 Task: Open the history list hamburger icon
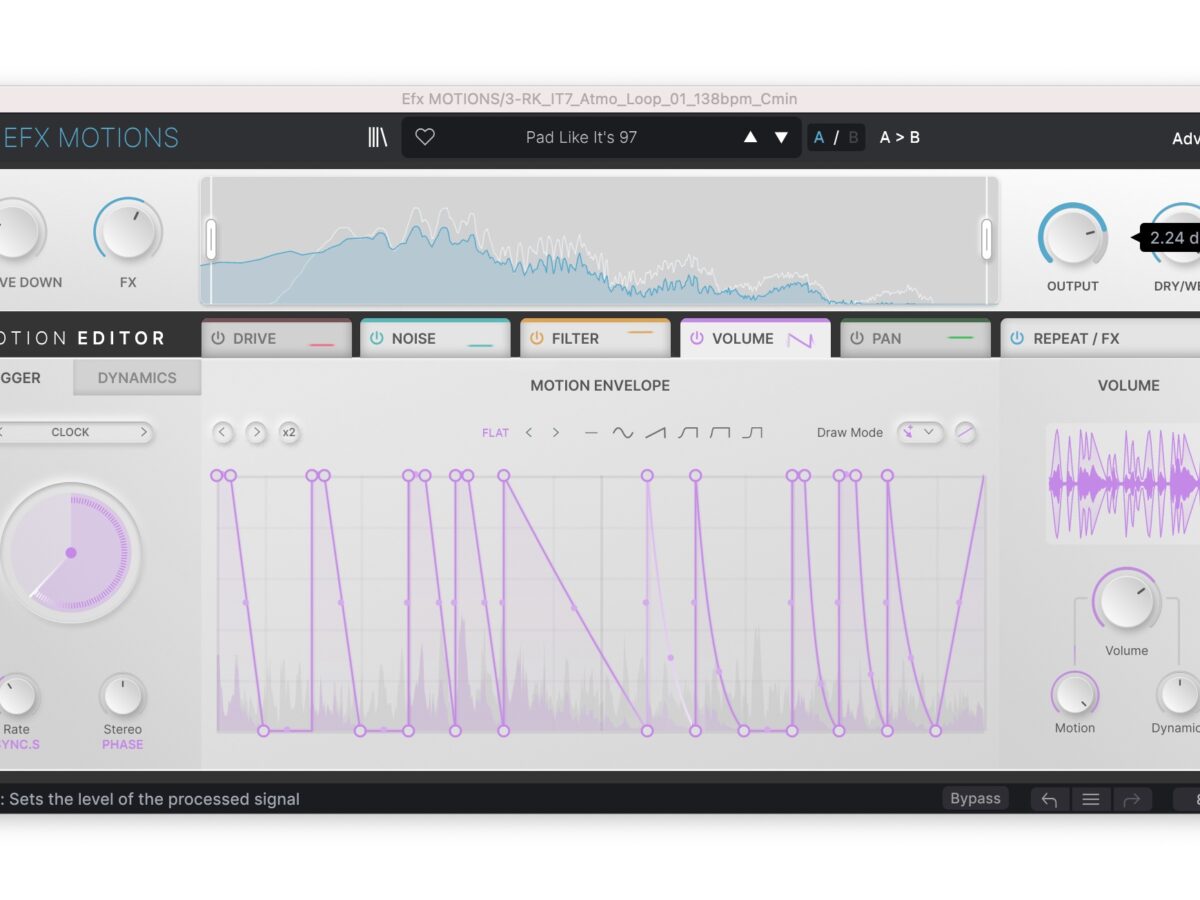click(x=1091, y=799)
